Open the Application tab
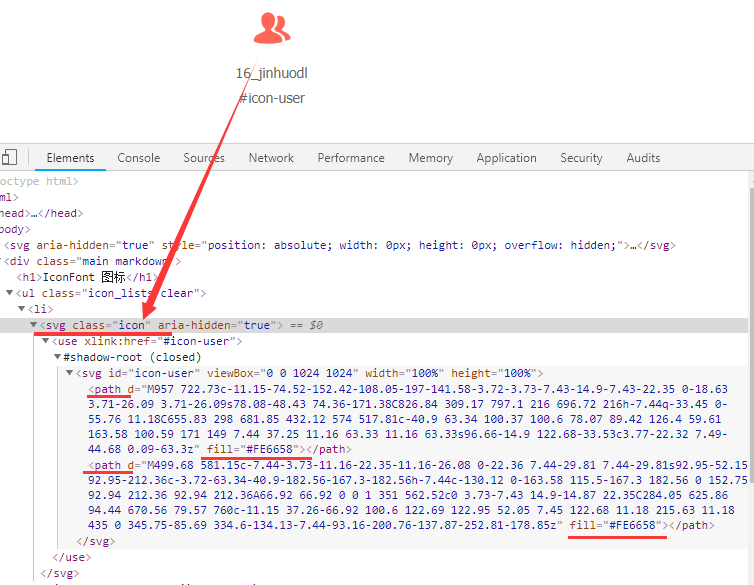The width and height of the screenshot is (754, 585). coord(506,158)
